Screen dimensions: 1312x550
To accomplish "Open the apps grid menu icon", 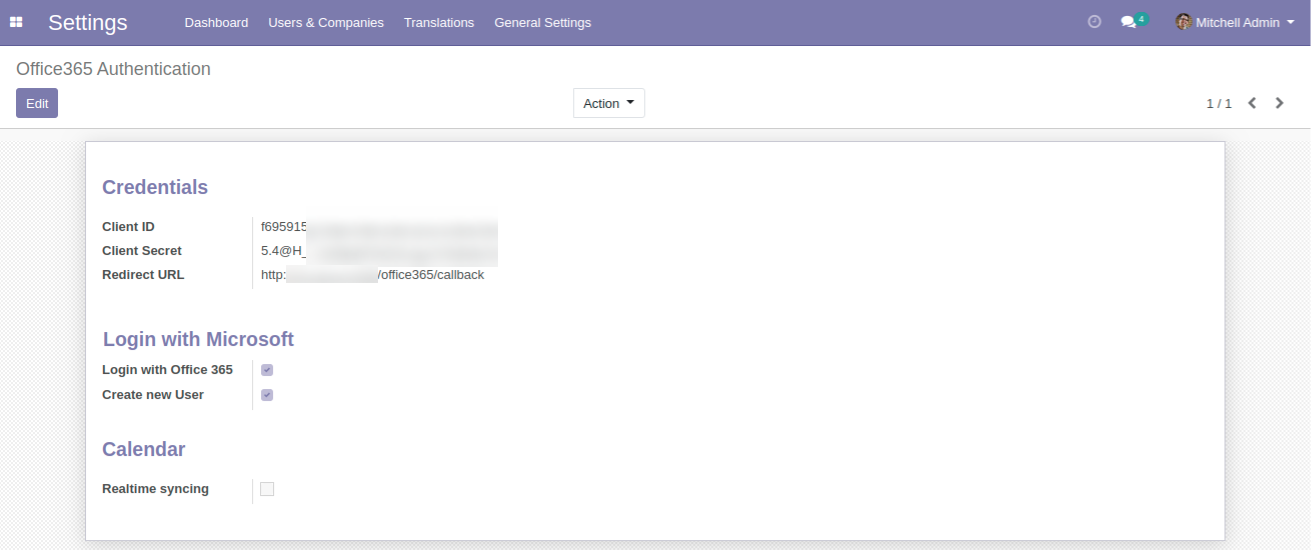I will (16, 22).
